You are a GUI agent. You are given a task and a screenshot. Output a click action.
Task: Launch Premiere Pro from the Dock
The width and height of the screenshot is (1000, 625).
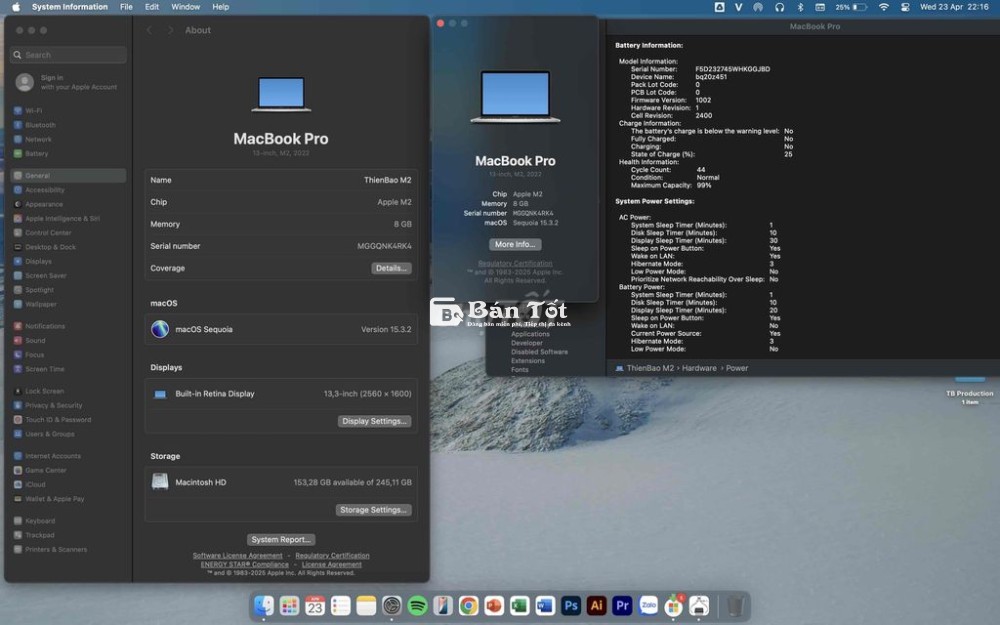pyautogui.click(x=622, y=605)
